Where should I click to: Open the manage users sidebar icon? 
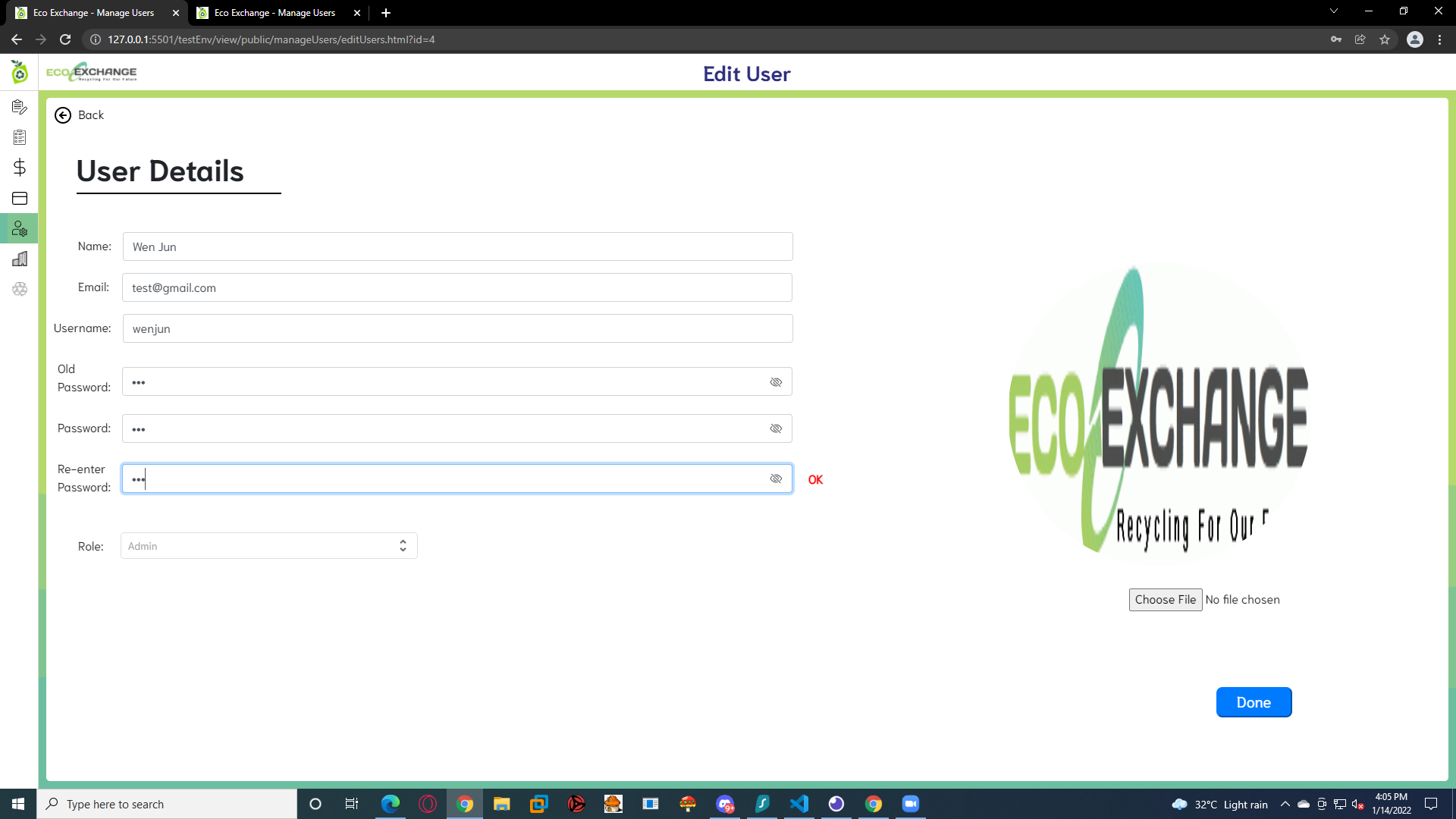[20, 228]
